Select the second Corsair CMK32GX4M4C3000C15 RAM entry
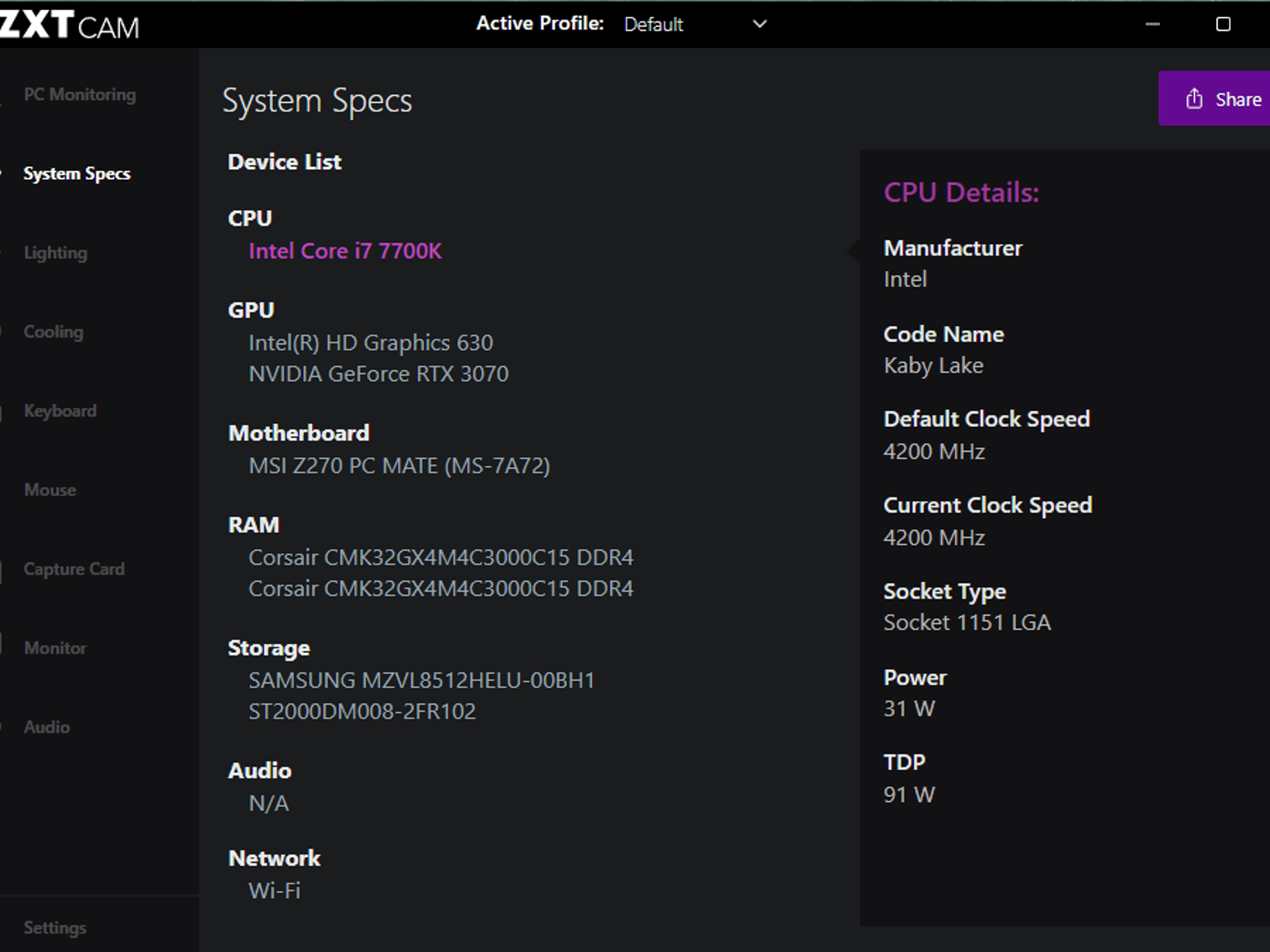The height and width of the screenshot is (952, 1270). pos(441,588)
